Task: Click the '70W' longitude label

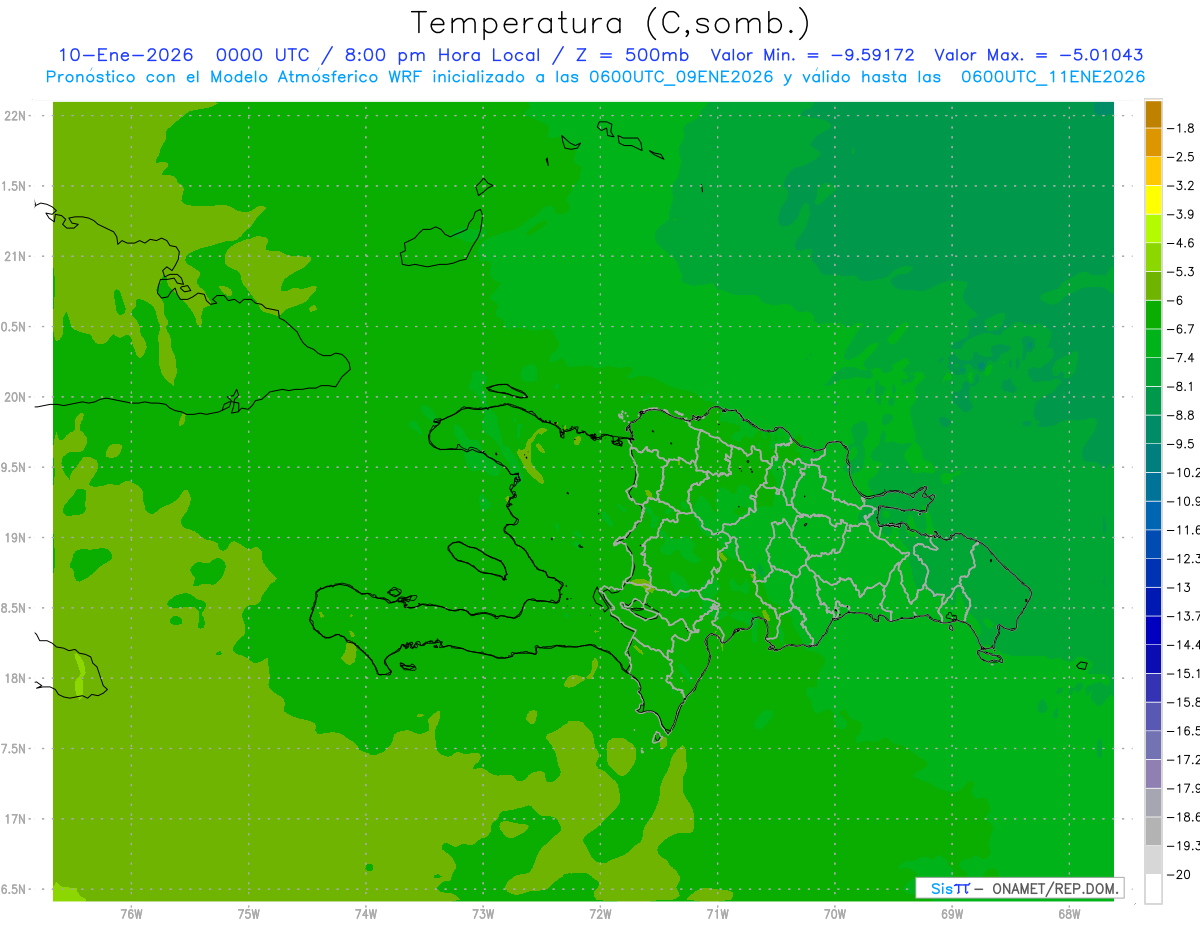Action: 835,913
